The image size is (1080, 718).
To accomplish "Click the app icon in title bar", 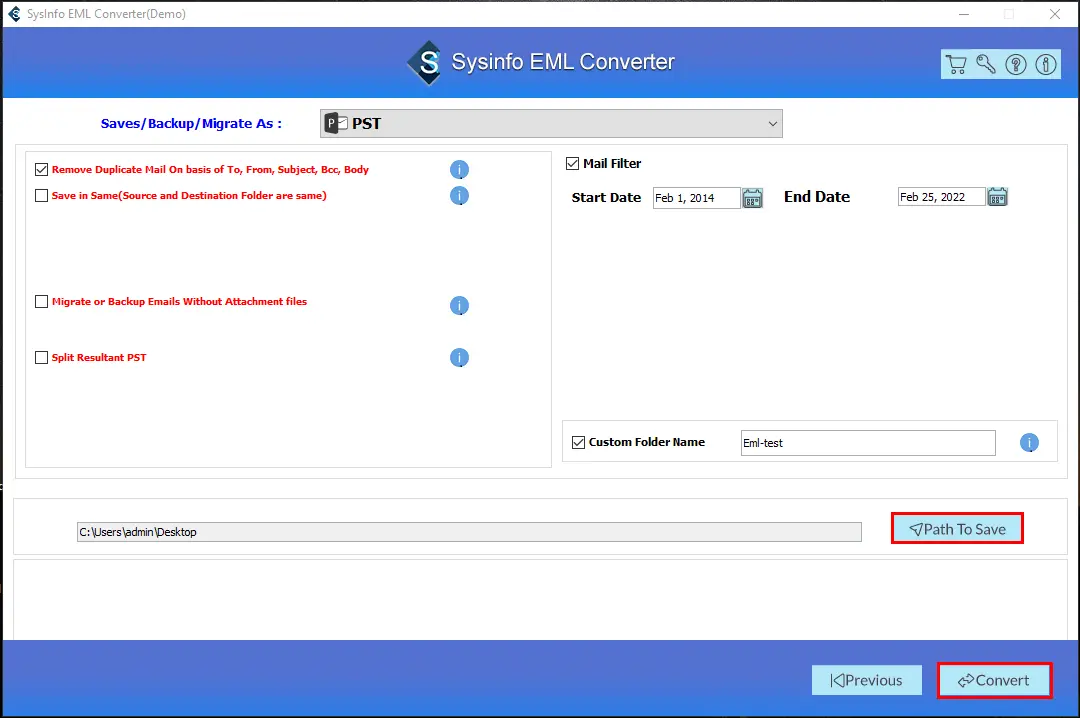I will pos(14,14).
